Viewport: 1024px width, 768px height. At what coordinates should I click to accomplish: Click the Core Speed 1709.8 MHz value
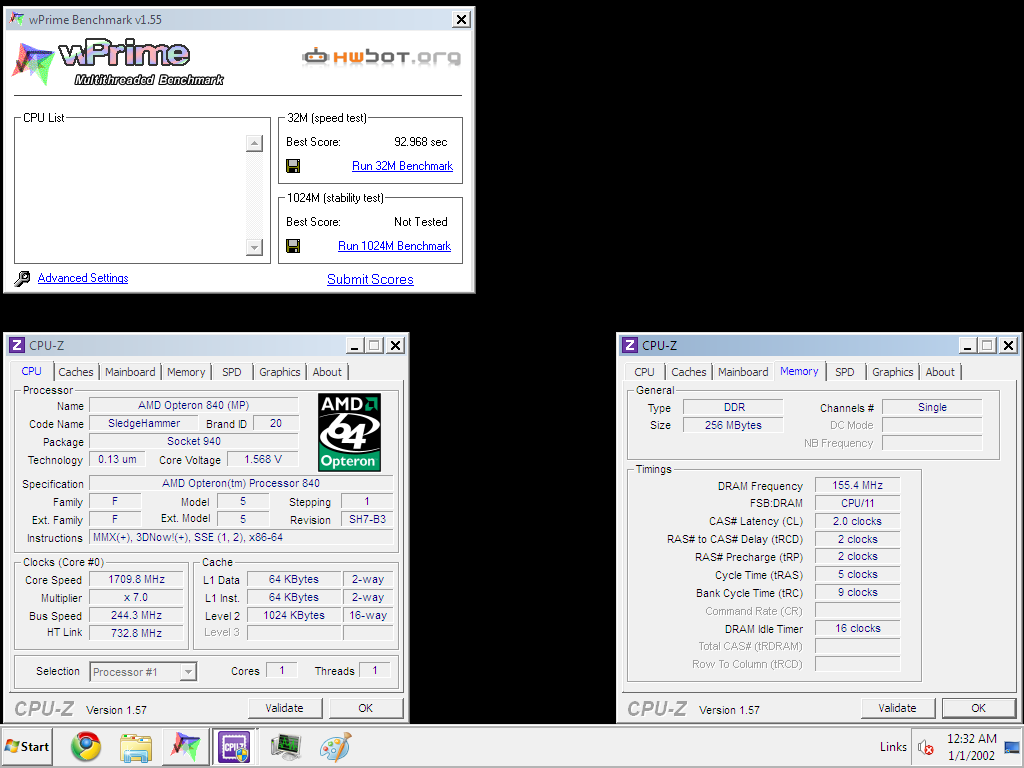point(136,579)
